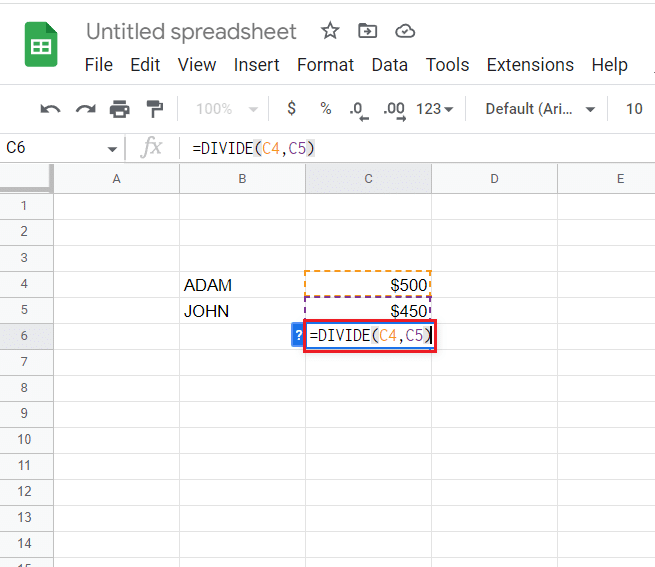Open the Edit menu
Image resolution: width=655 pixels, height=567 pixels.
click(x=145, y=65)
